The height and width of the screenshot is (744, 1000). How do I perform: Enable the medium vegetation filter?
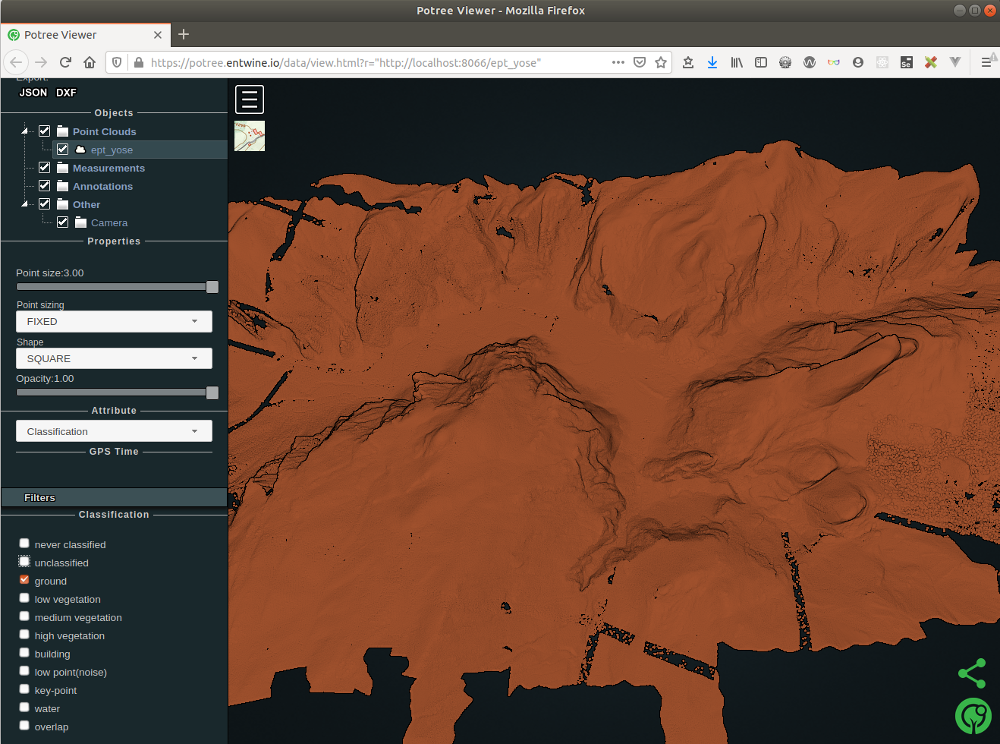pos(24,616)
